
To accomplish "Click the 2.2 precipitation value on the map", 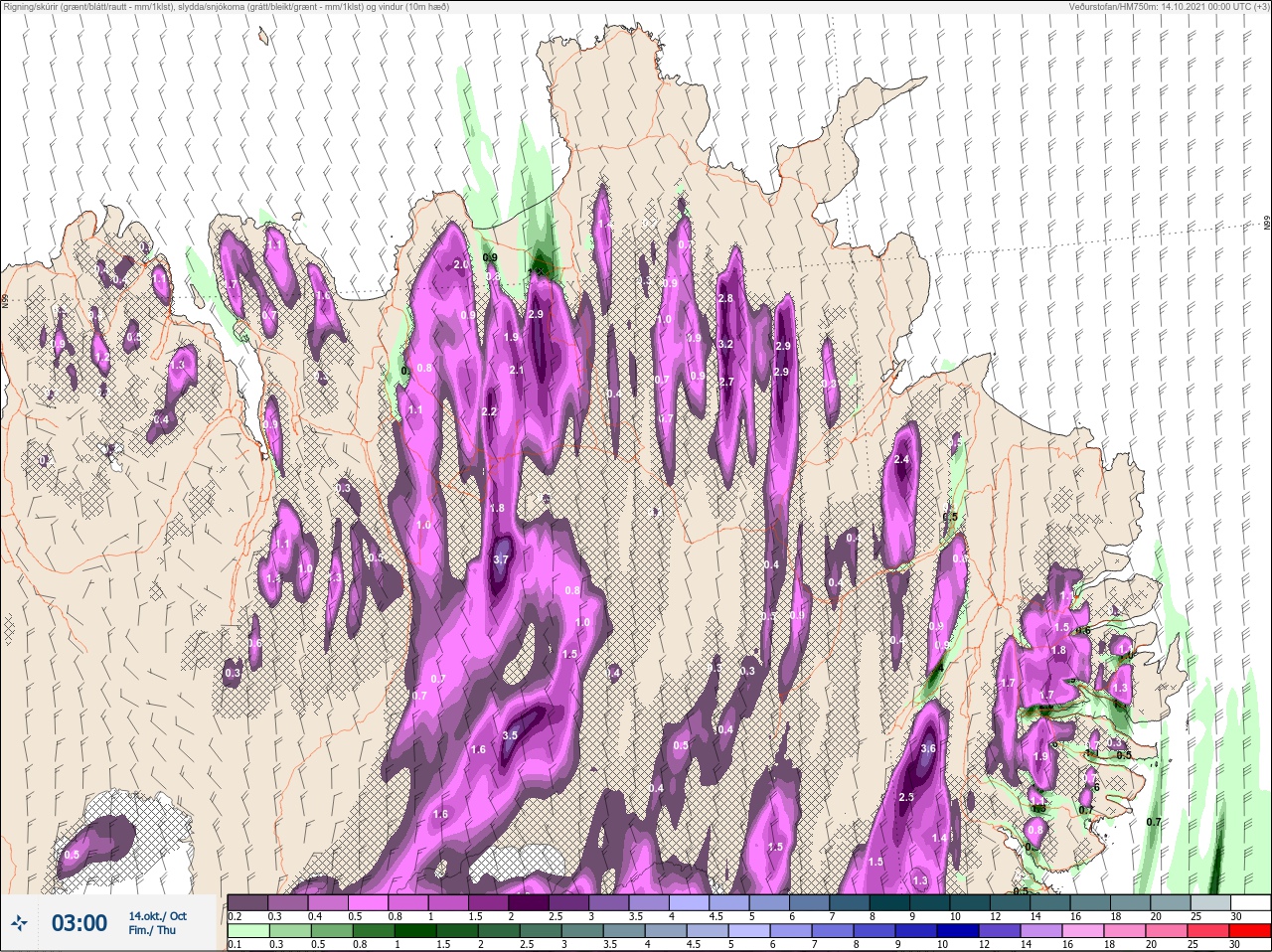I will 489,412.
